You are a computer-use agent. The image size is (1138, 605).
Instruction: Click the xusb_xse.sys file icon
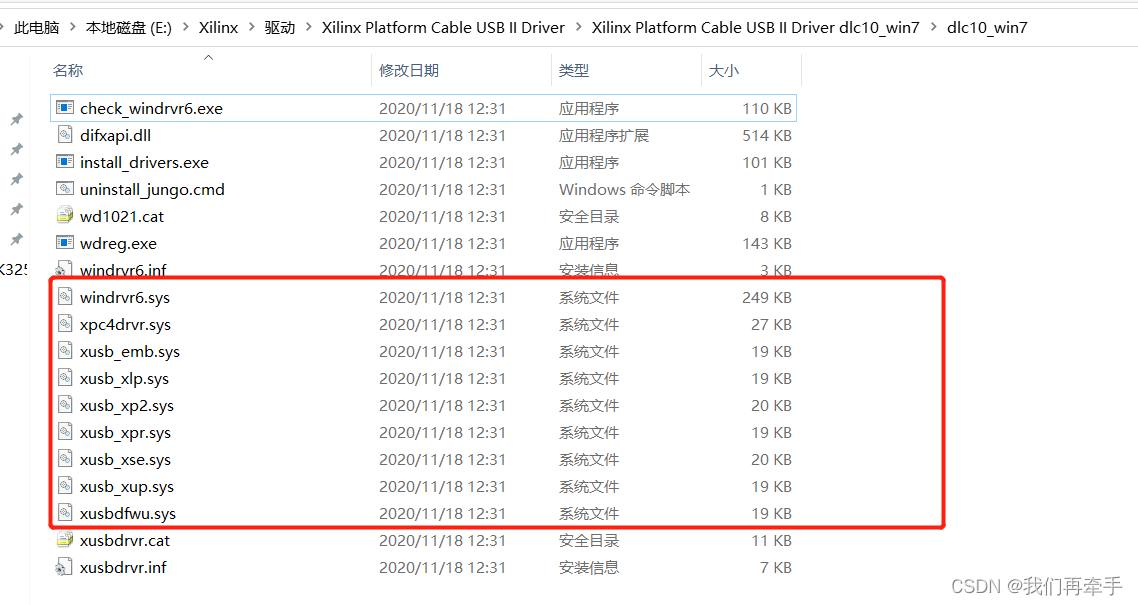65,459
